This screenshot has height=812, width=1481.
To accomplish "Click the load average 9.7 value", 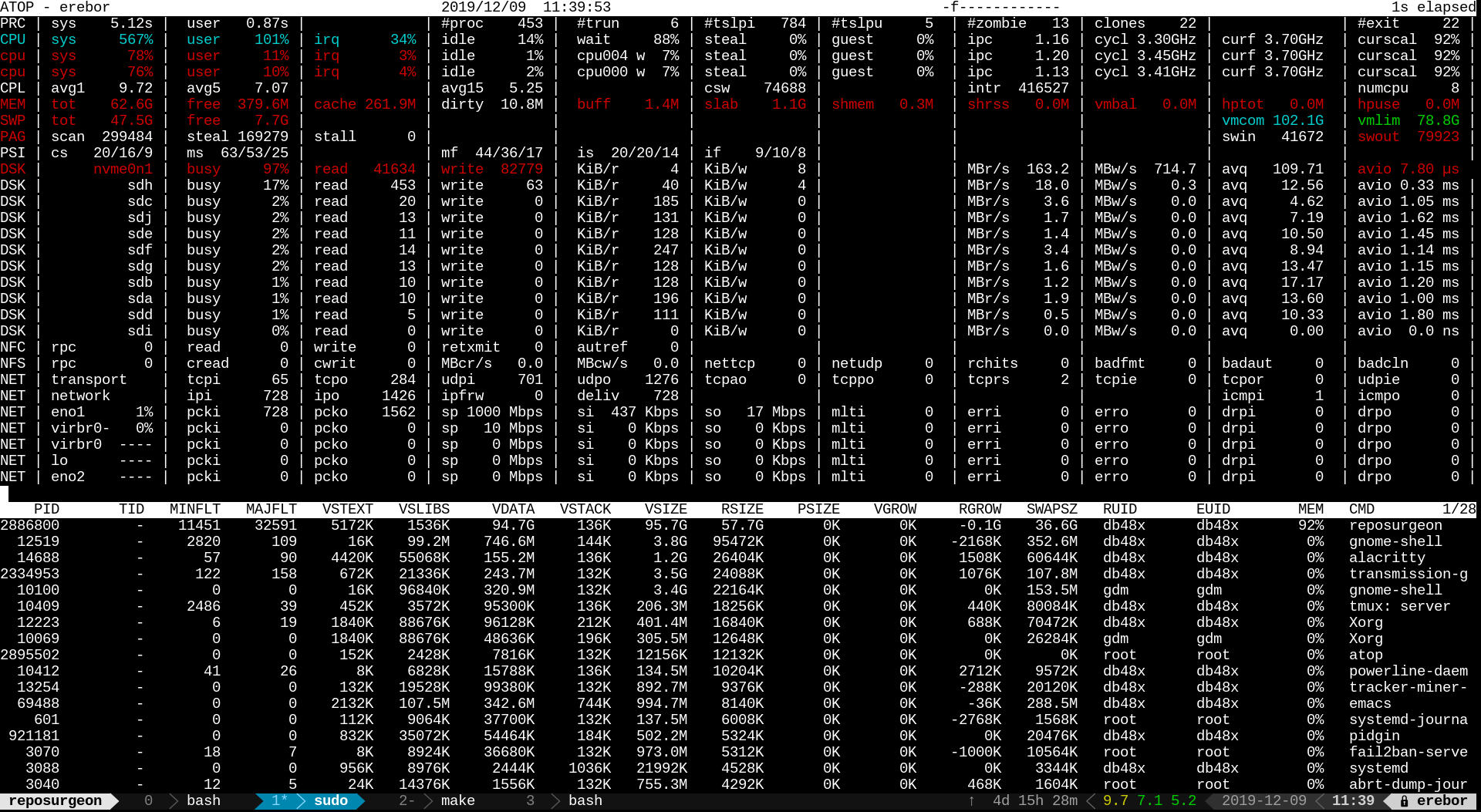I will tap(1115, 801).
